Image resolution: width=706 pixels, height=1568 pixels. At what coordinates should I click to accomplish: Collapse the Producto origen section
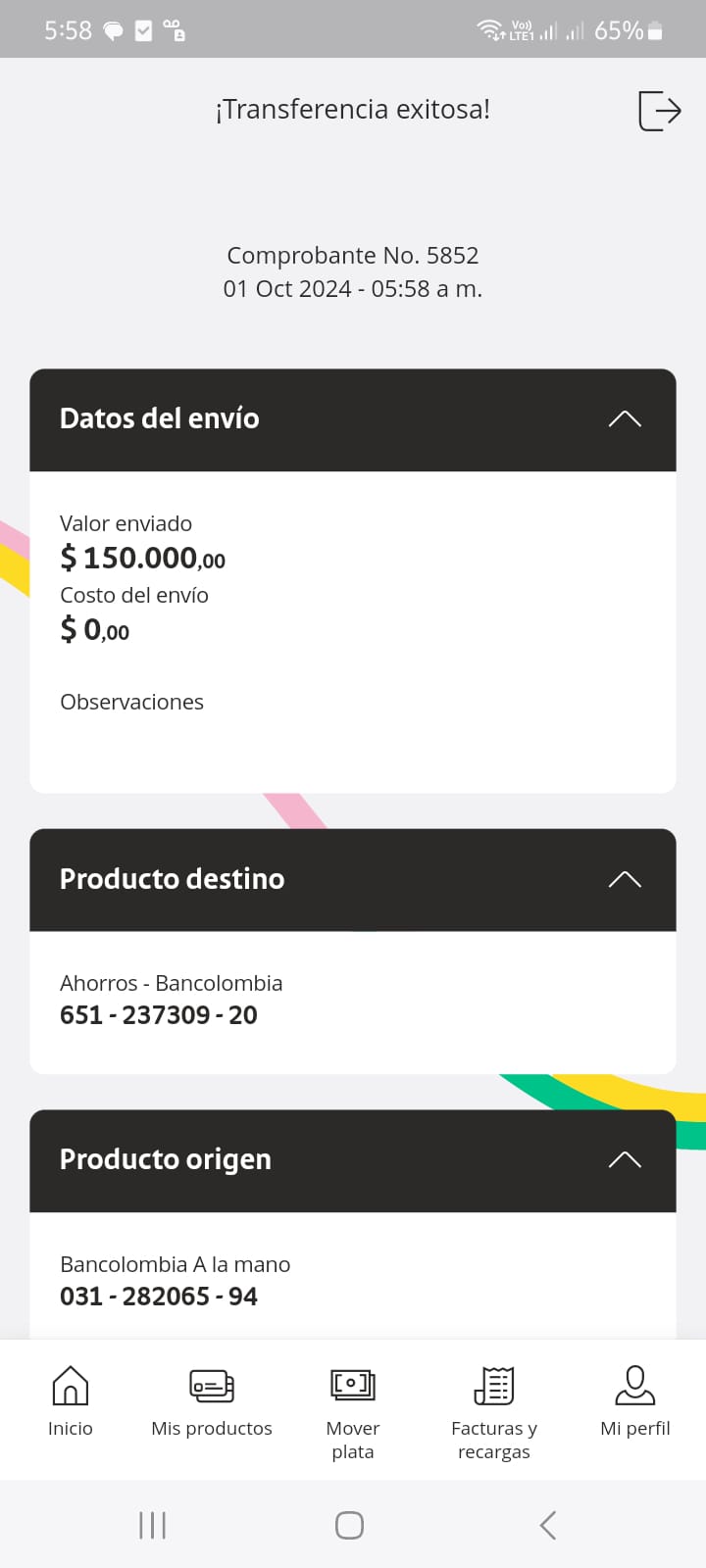pyautogui.click(x=625, y=1160)
